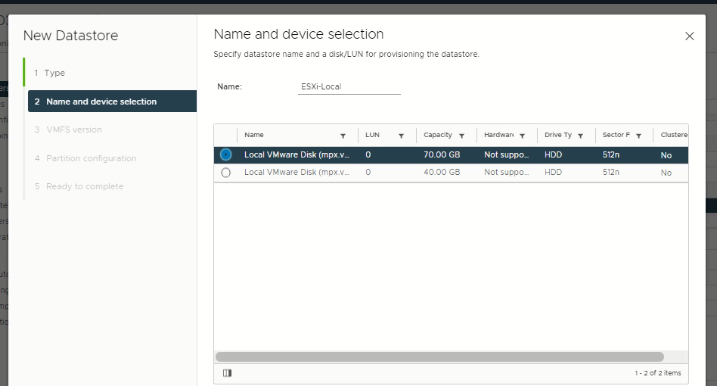This screenshot has height=386, width=717.
Task: Sort by the Drive Type column header
Action: point(558,134)
